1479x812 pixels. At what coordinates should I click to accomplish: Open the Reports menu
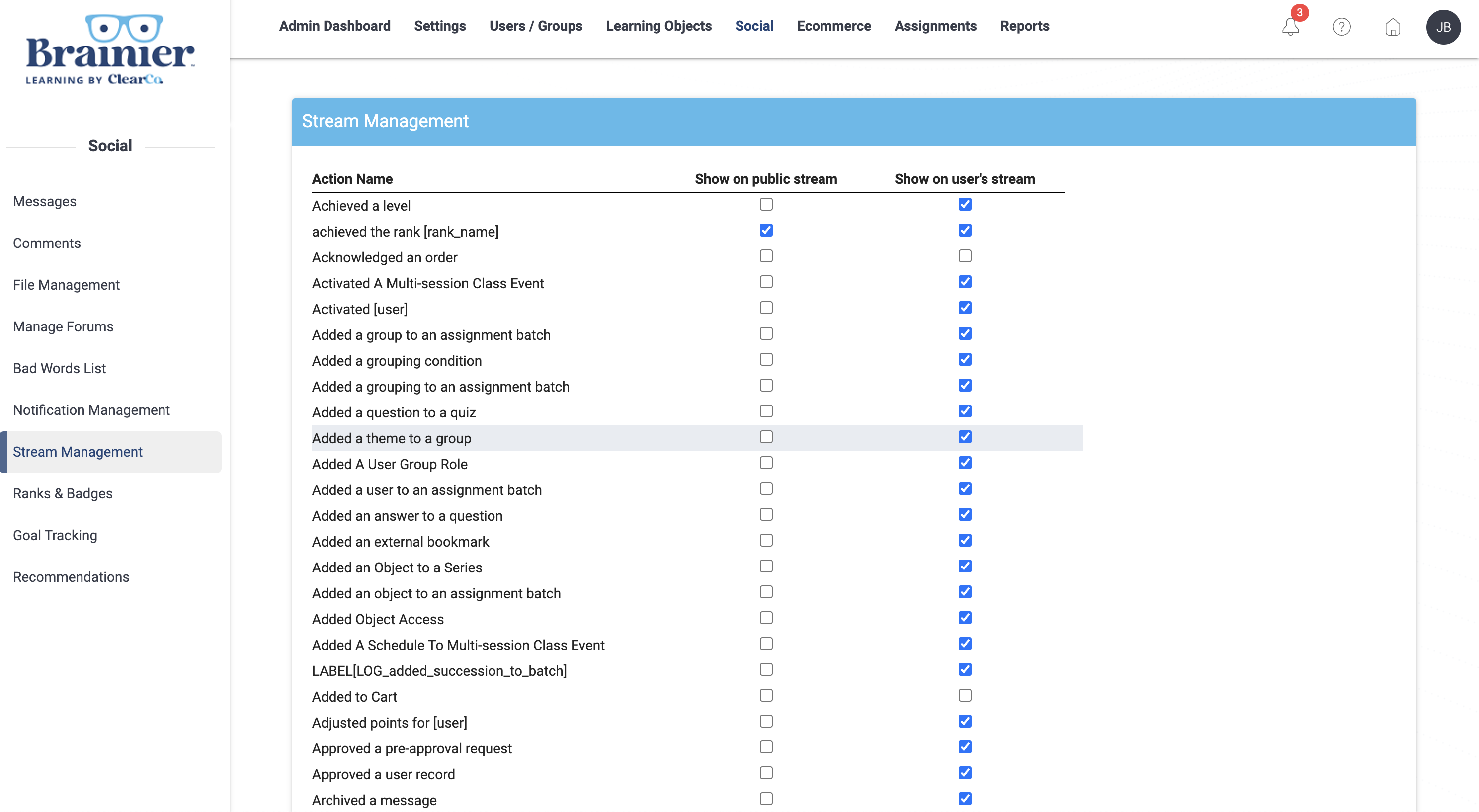(x=1024, y=26)
